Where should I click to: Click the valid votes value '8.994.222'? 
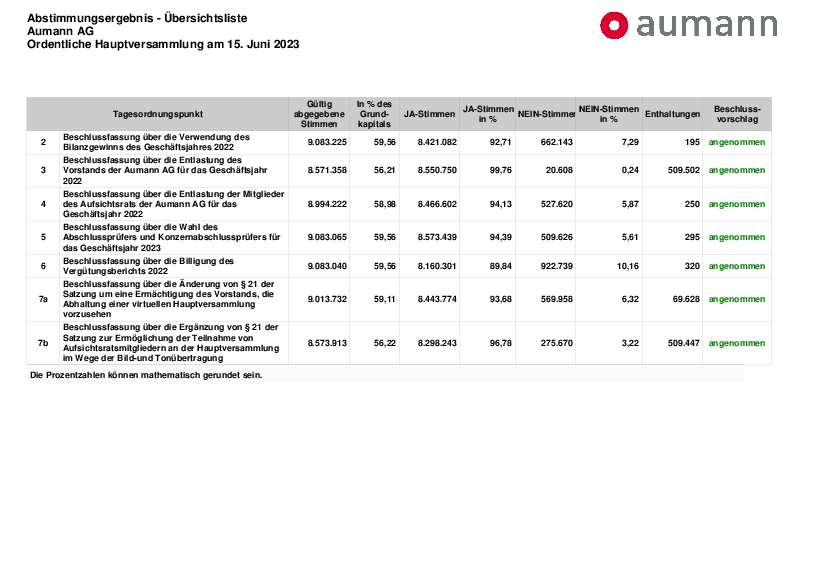click(x=327, y=204)
